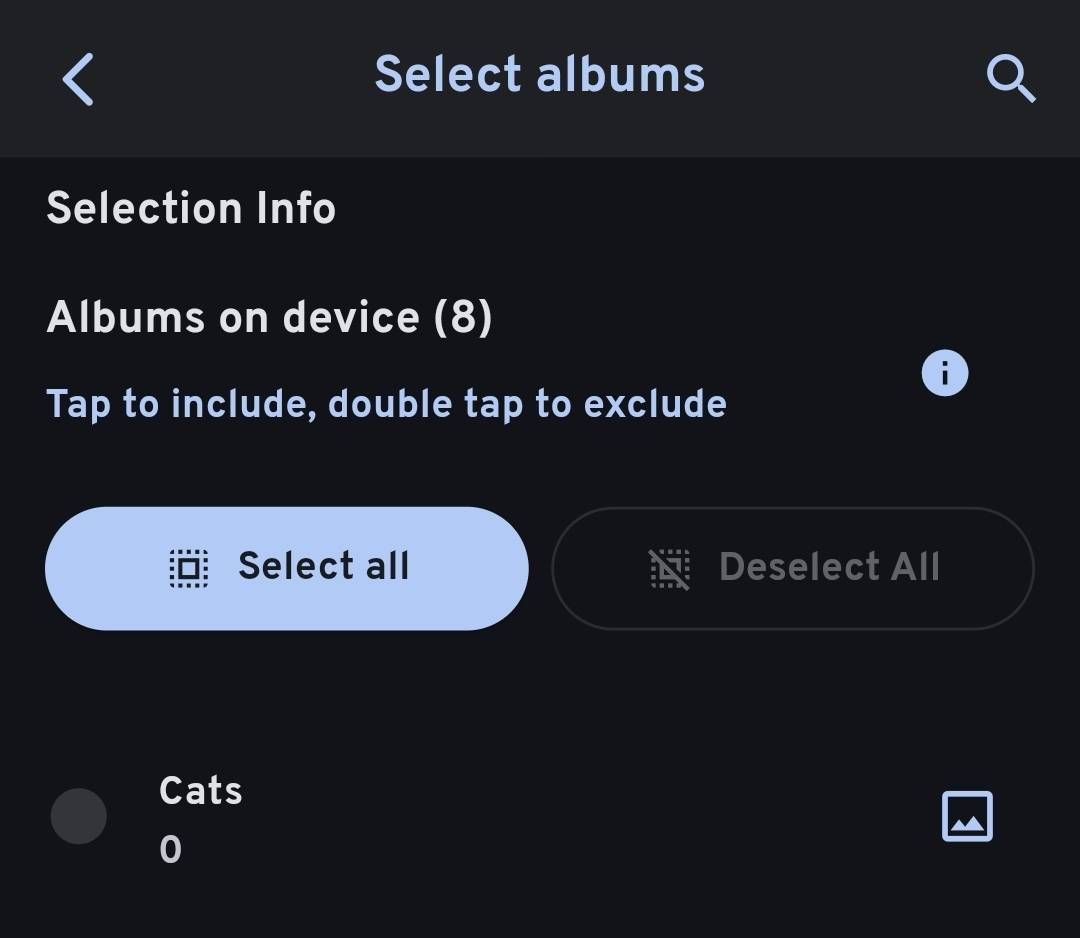Tap the Cats album name

201,790
